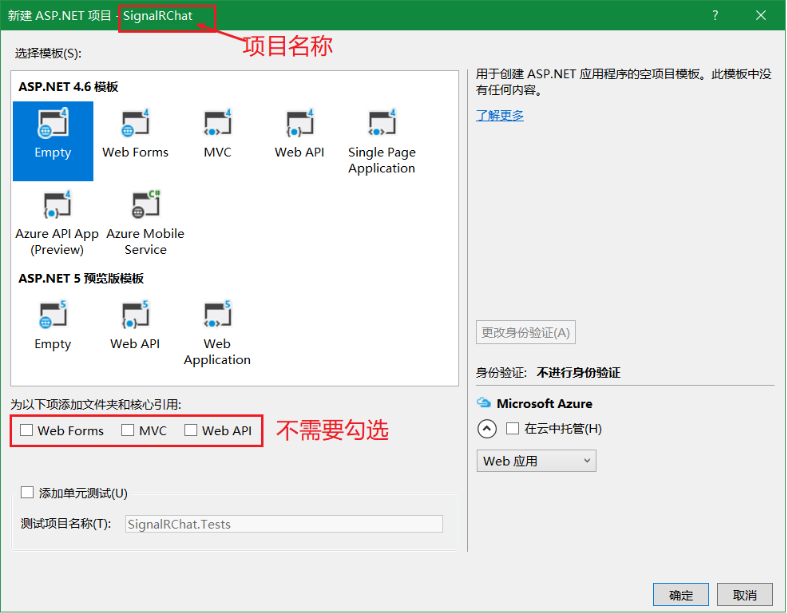
Task: Click the ASP.NET 5 预览版模板 heading
Action: click(81, 278)
